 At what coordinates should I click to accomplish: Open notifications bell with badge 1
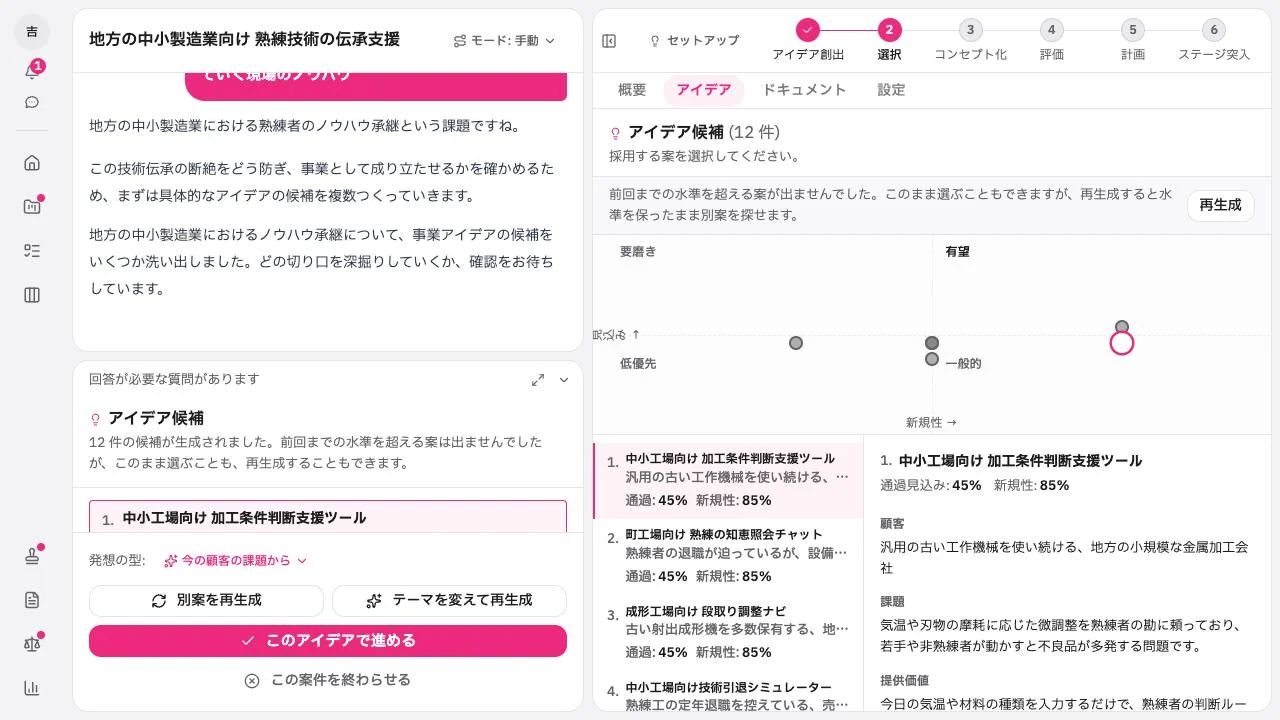click(x=32, y=71)
